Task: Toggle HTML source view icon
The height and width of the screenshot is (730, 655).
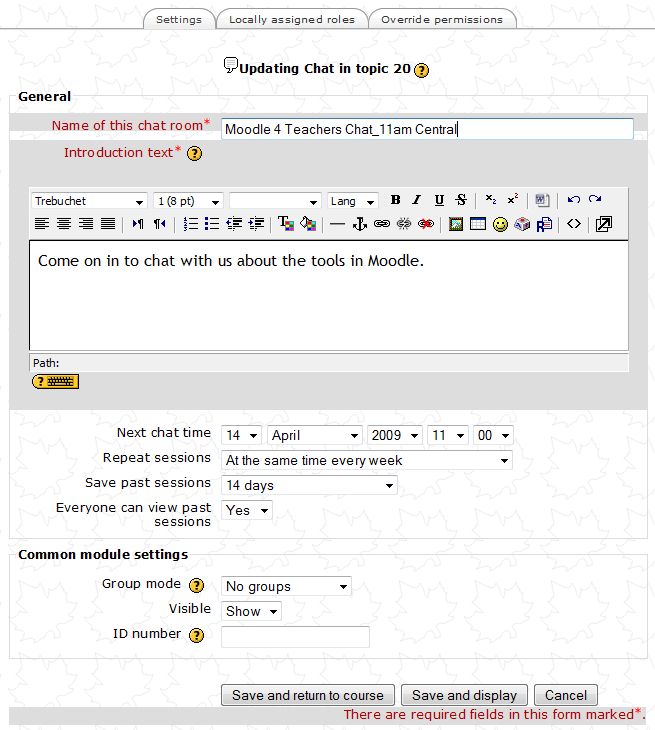Action: [x=574, y=224]
